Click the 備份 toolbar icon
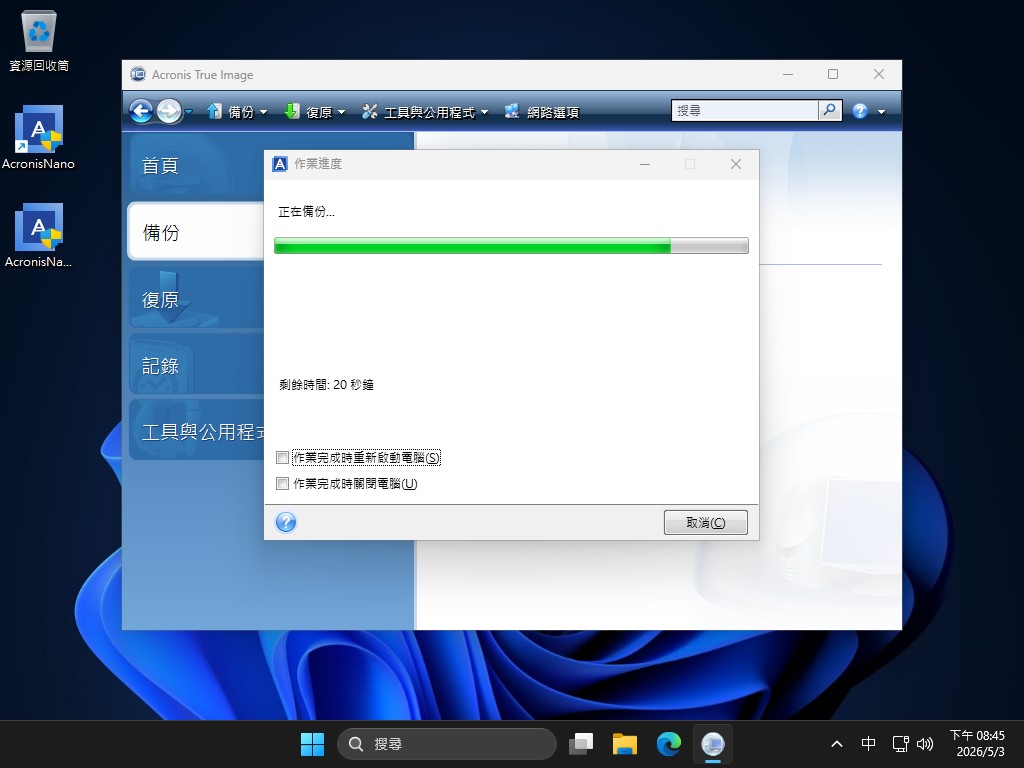Screen dimensions: 1024x768 tap(214, 112)
